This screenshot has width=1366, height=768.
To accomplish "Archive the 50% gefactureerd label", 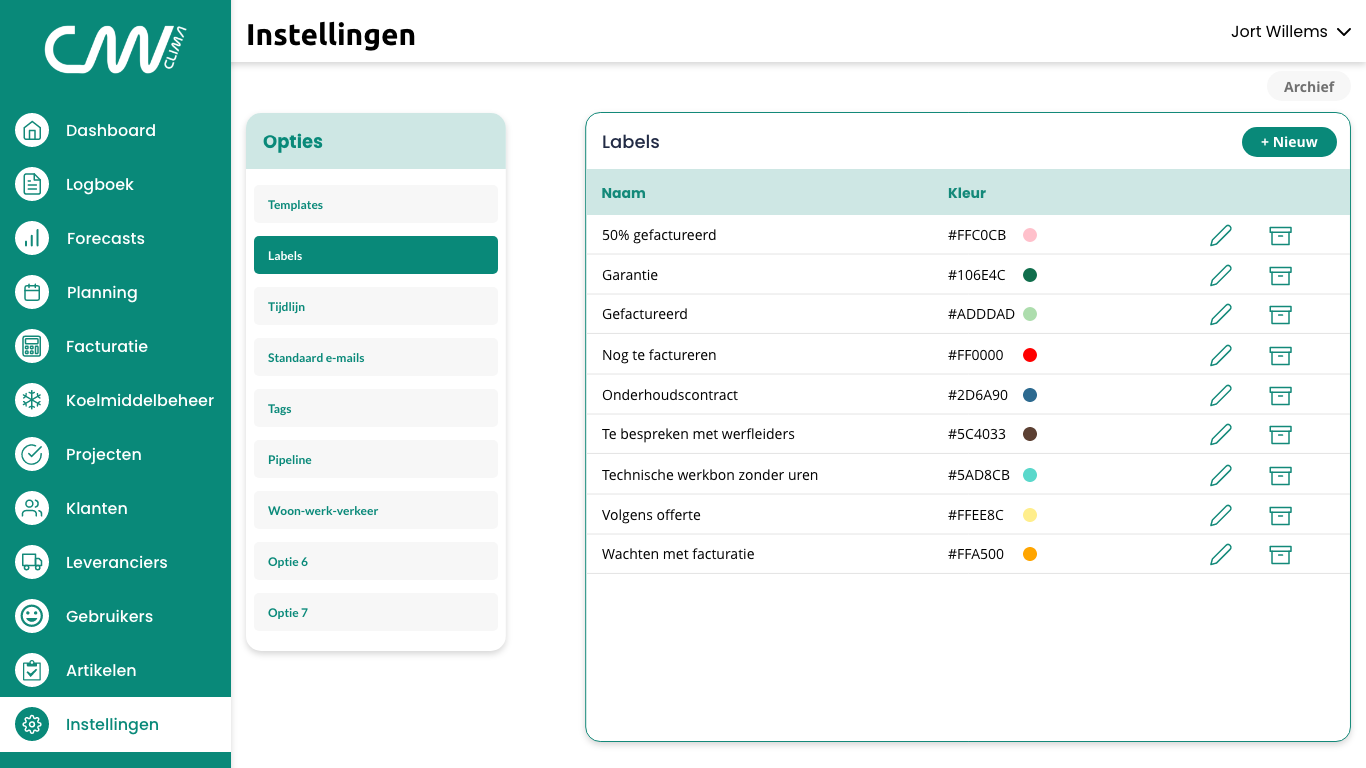I will [1279, 235].
